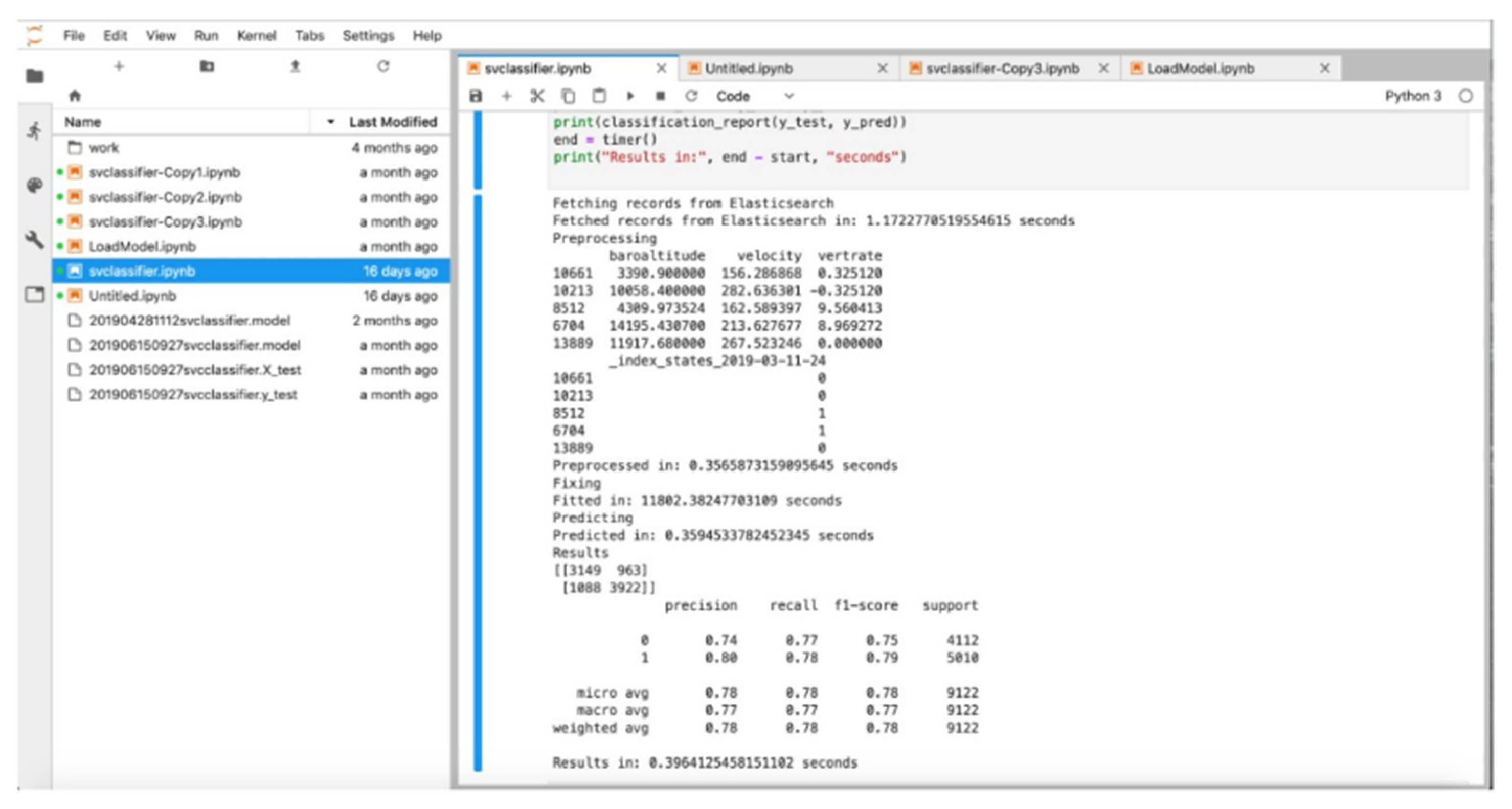Close the Untitled.ipynb tab
Screen dimensions: 1512x809
882,69
